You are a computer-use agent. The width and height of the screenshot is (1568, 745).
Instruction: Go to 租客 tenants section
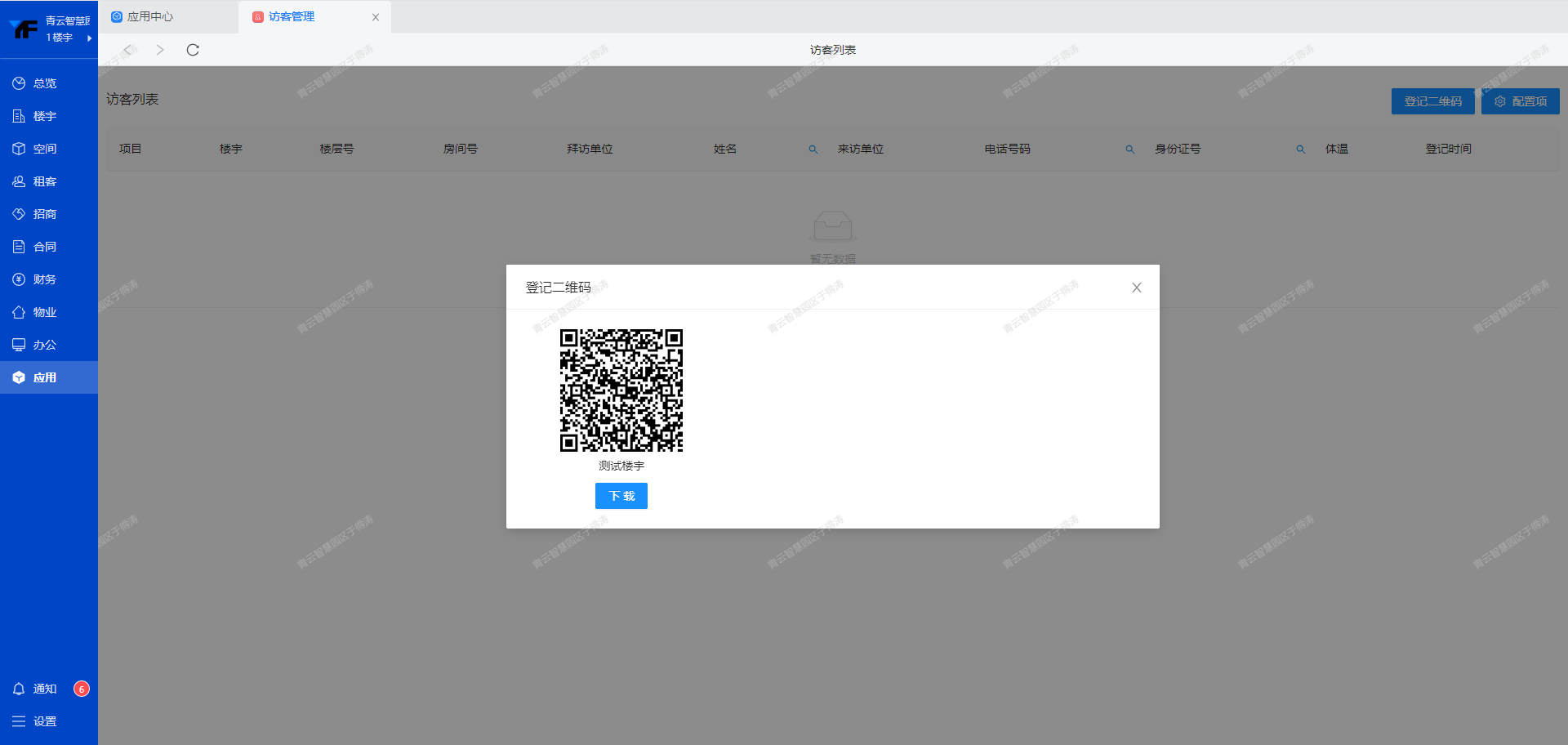[x=45, y=181]
